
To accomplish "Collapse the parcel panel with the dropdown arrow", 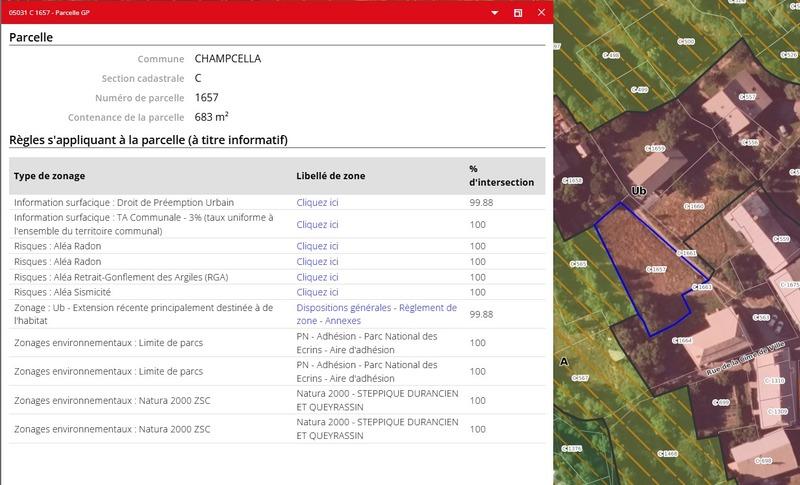I will pyautogui.click(x=494, y=13).
